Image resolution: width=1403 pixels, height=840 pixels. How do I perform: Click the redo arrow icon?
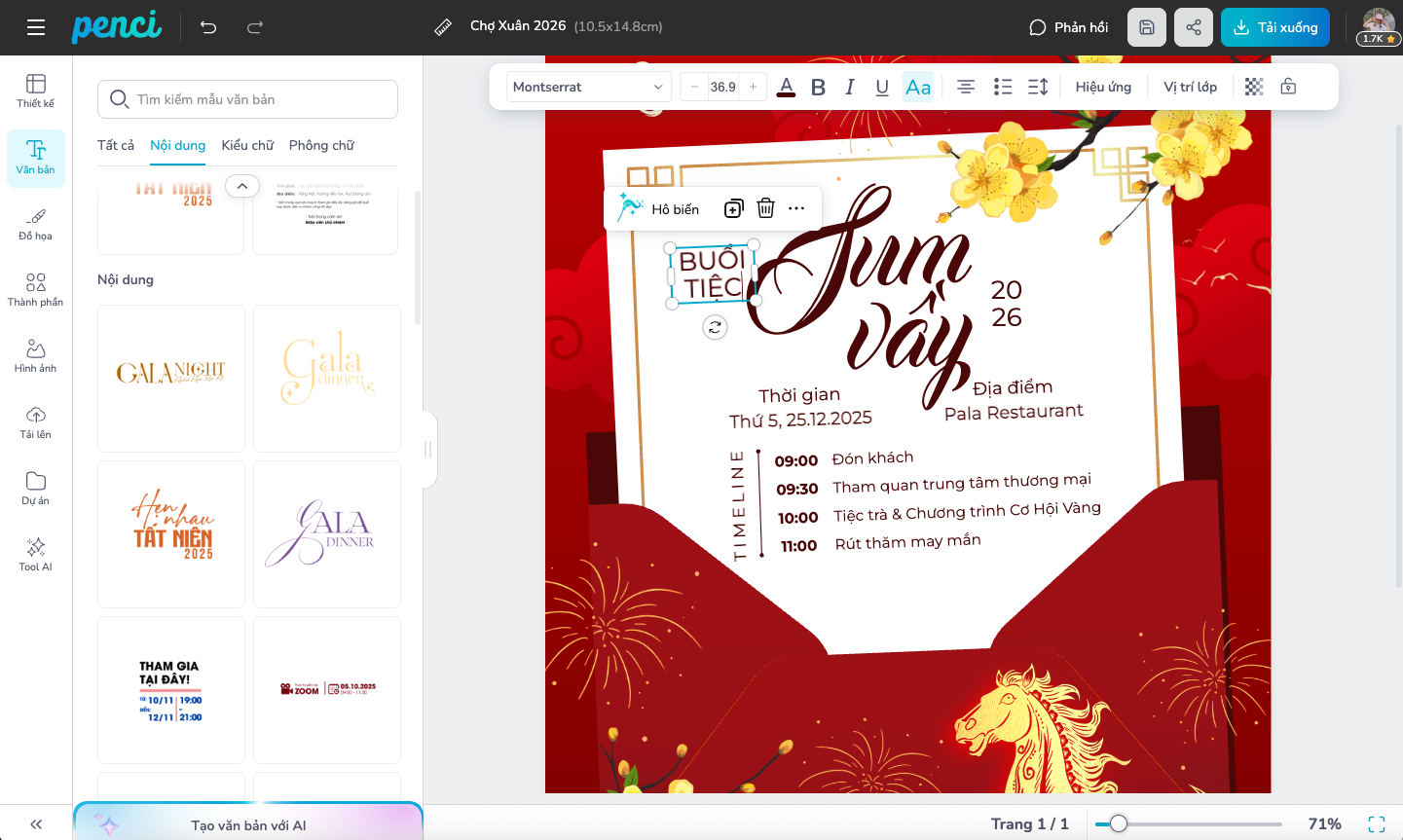[255, 27]
